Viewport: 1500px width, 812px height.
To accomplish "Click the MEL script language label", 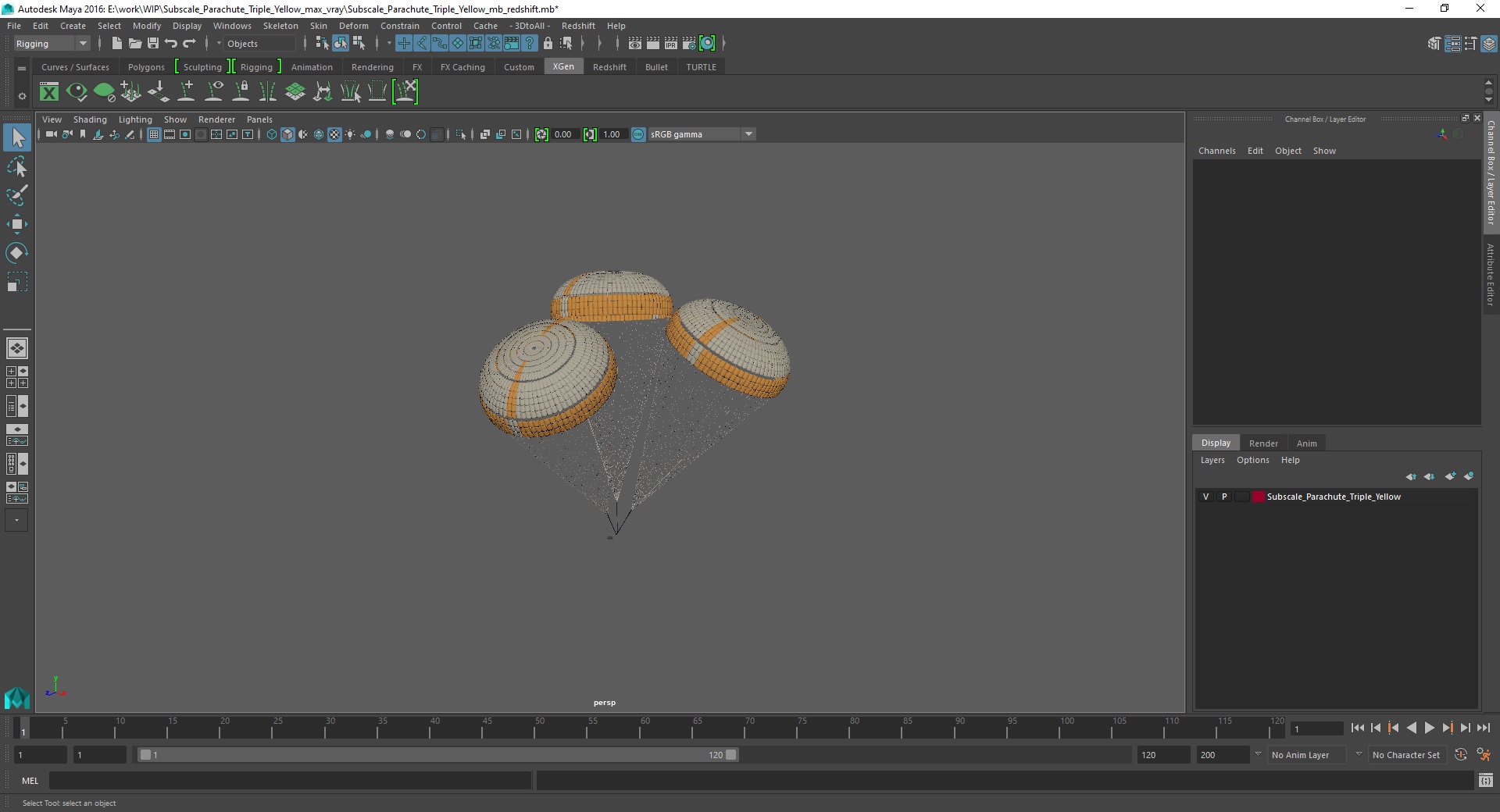I will [x=30, y=780].
